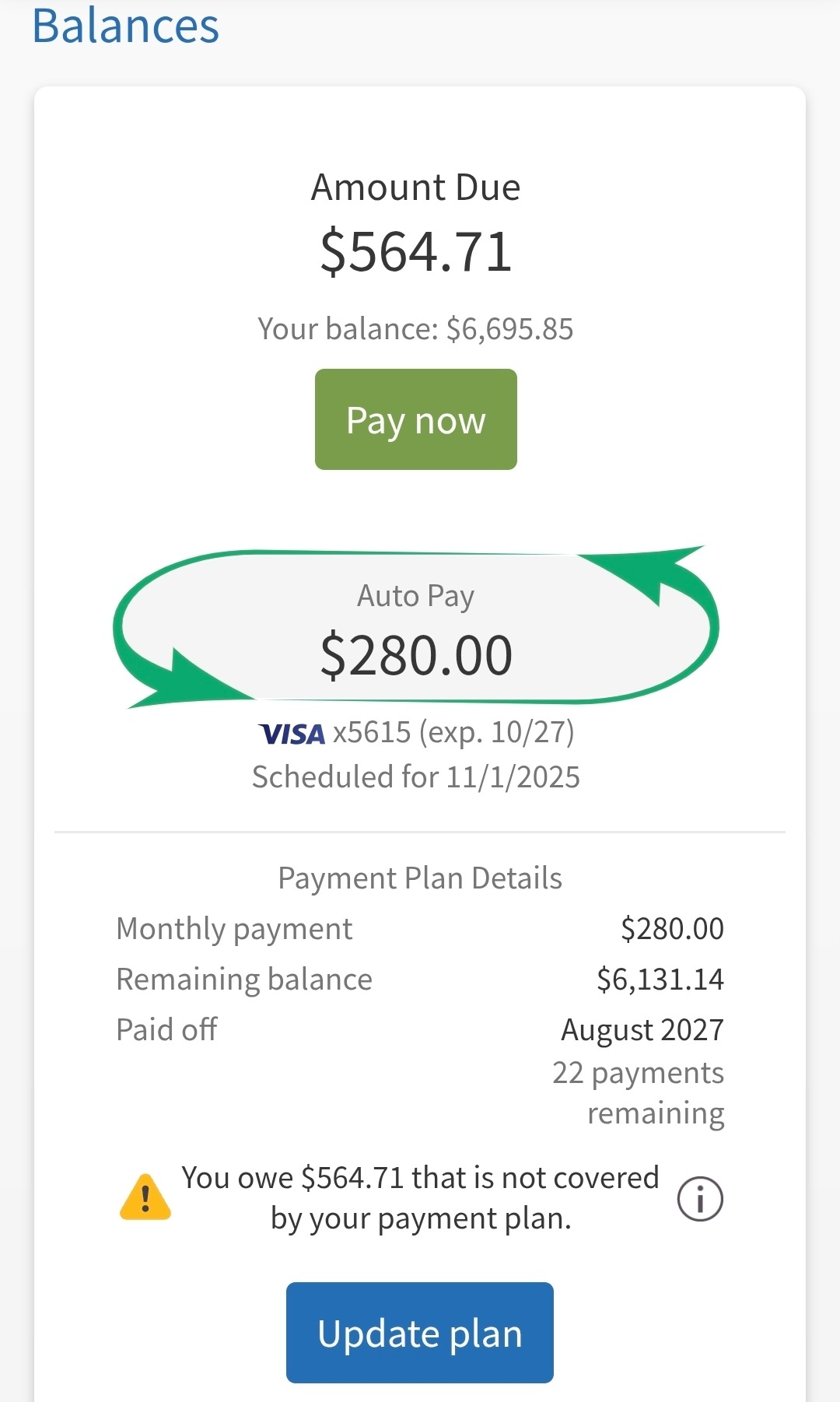Tap the blue Update plan button
840x1402 pixels.
tap(420, 1333)
